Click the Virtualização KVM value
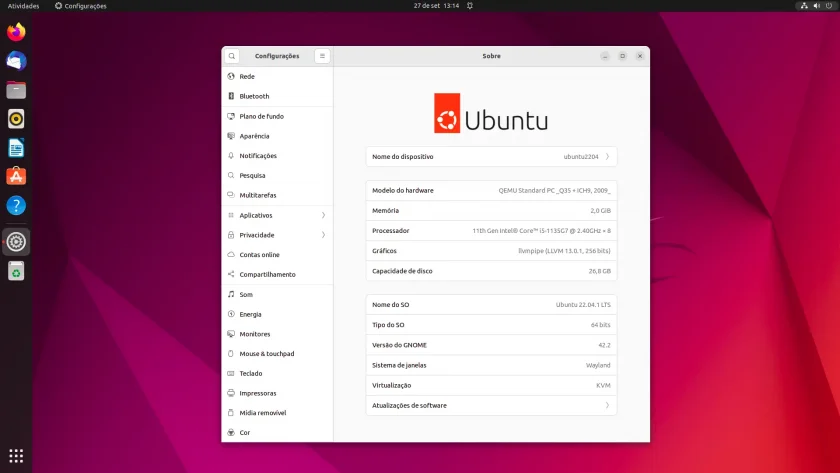This screenshot has height=473, width=840. click(x=603, y=385)
